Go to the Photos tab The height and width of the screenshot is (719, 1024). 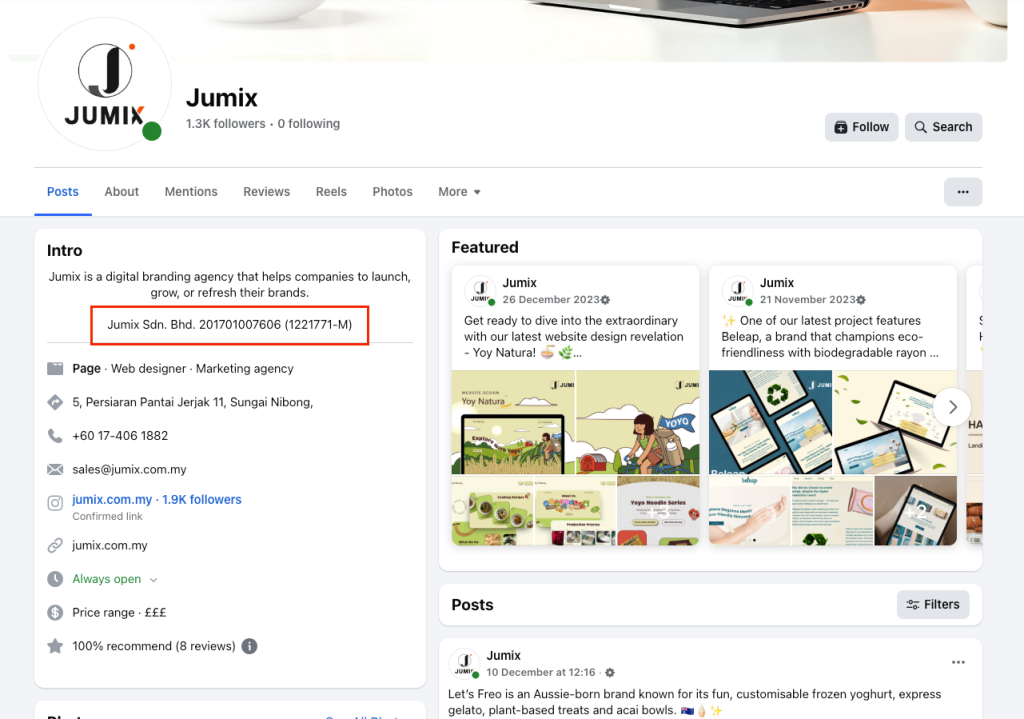click(x=392, y=192)
